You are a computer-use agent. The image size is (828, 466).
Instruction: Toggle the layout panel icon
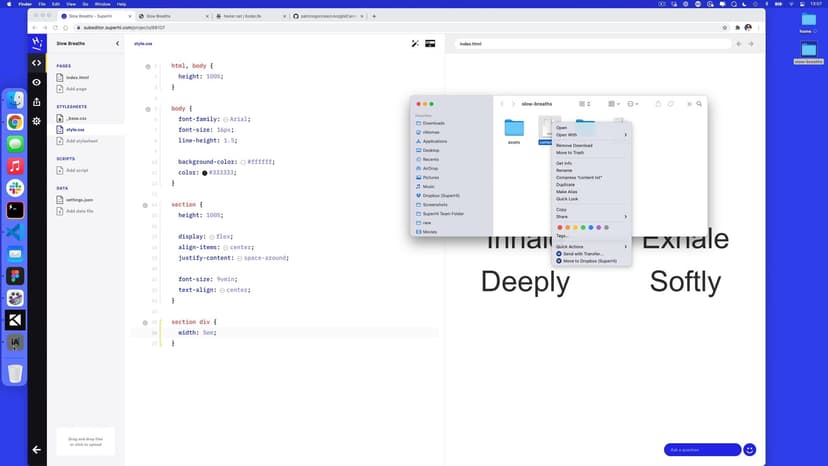[x=430, y=44]
